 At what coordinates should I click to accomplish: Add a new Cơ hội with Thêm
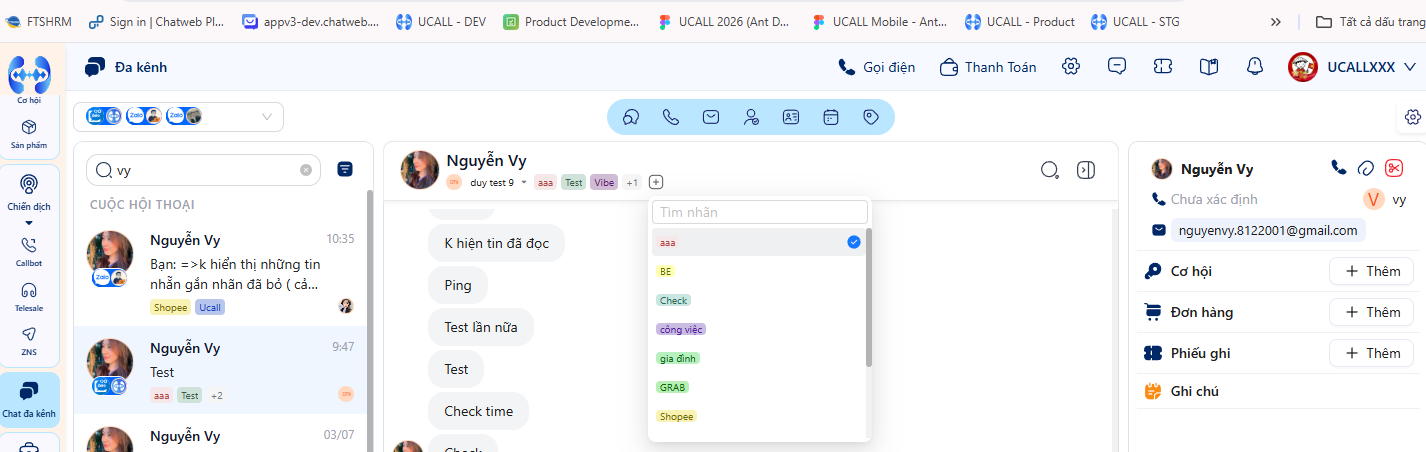1370,271
